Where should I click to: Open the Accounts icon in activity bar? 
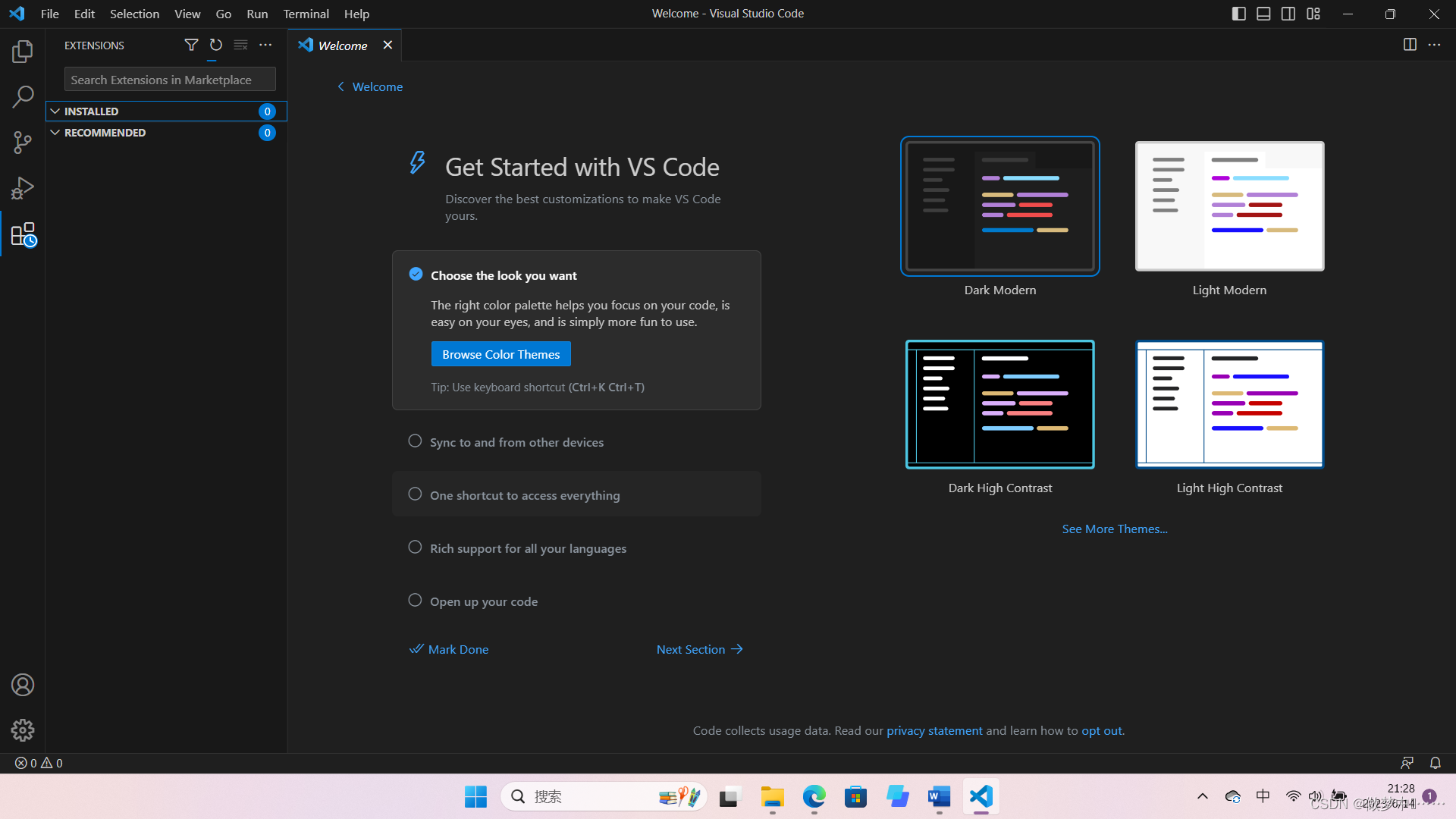23,685
